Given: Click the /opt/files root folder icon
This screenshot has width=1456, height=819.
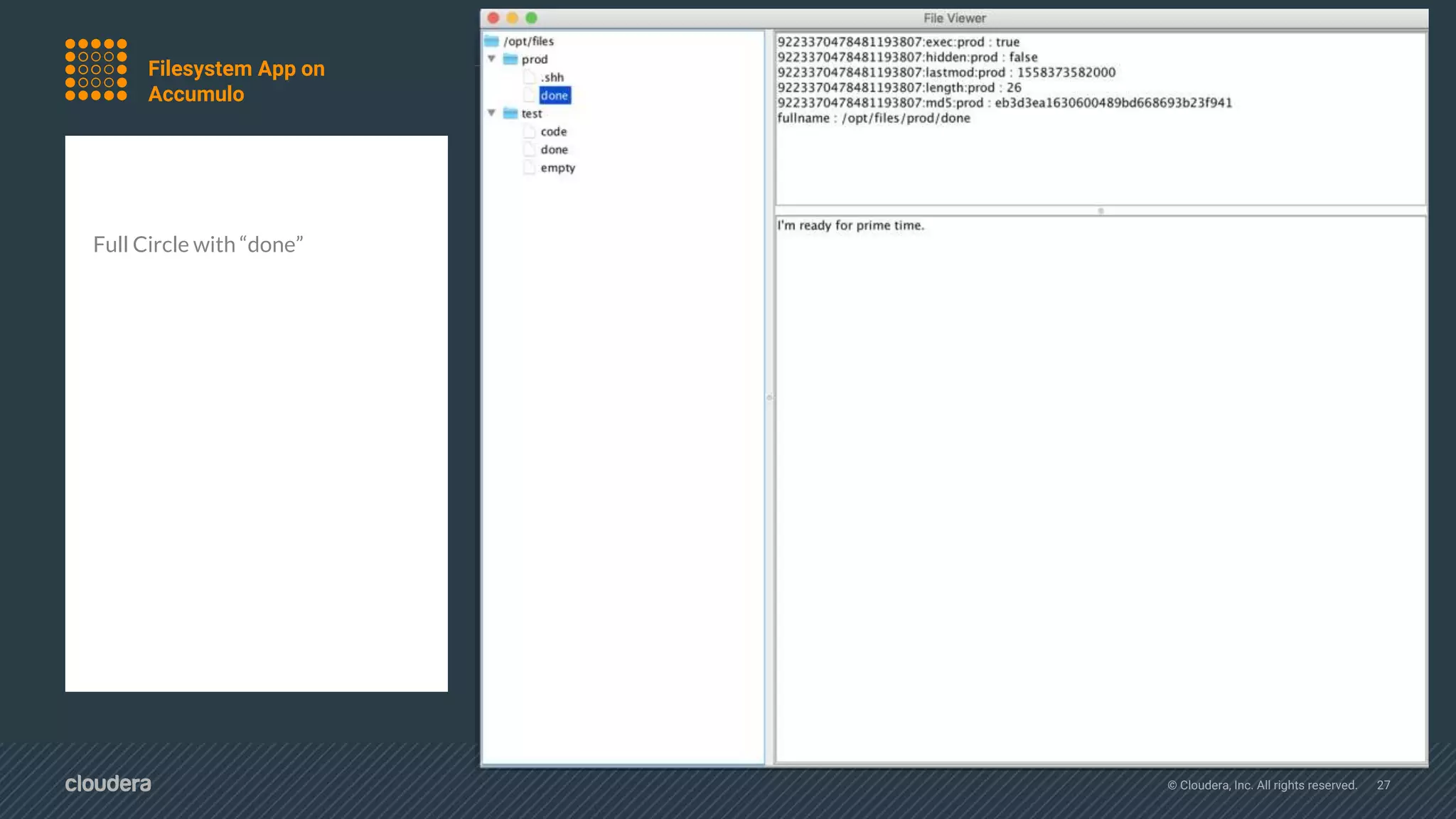Looking at the screenshot, I should 492,41.
